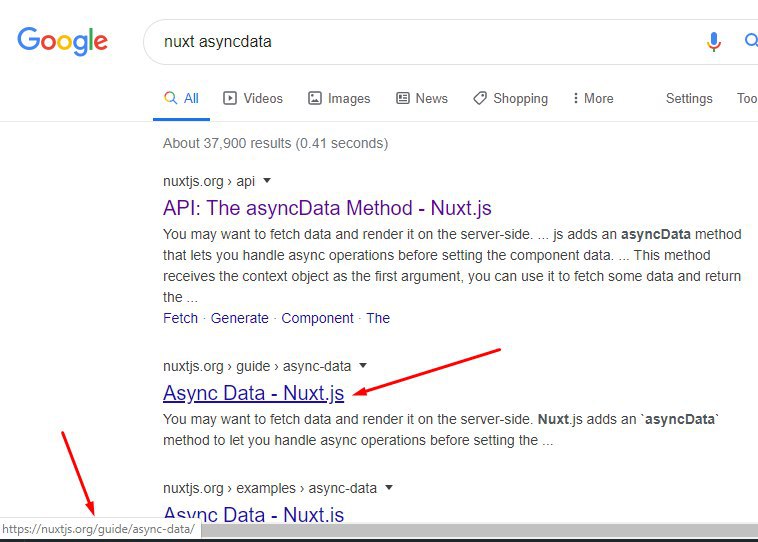Click the nuxtjs.org › examples › async-data breadcrumb
The image size is (758, 542).
click(x=270, y=488)
